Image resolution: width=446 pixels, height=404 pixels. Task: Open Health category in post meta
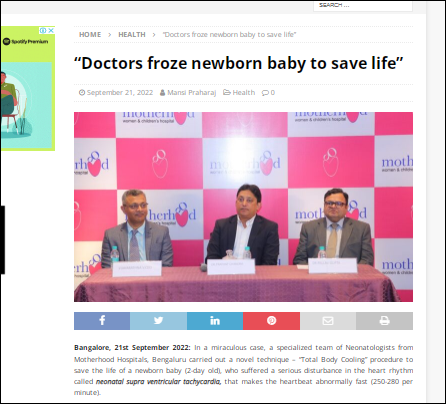(244, 93)
